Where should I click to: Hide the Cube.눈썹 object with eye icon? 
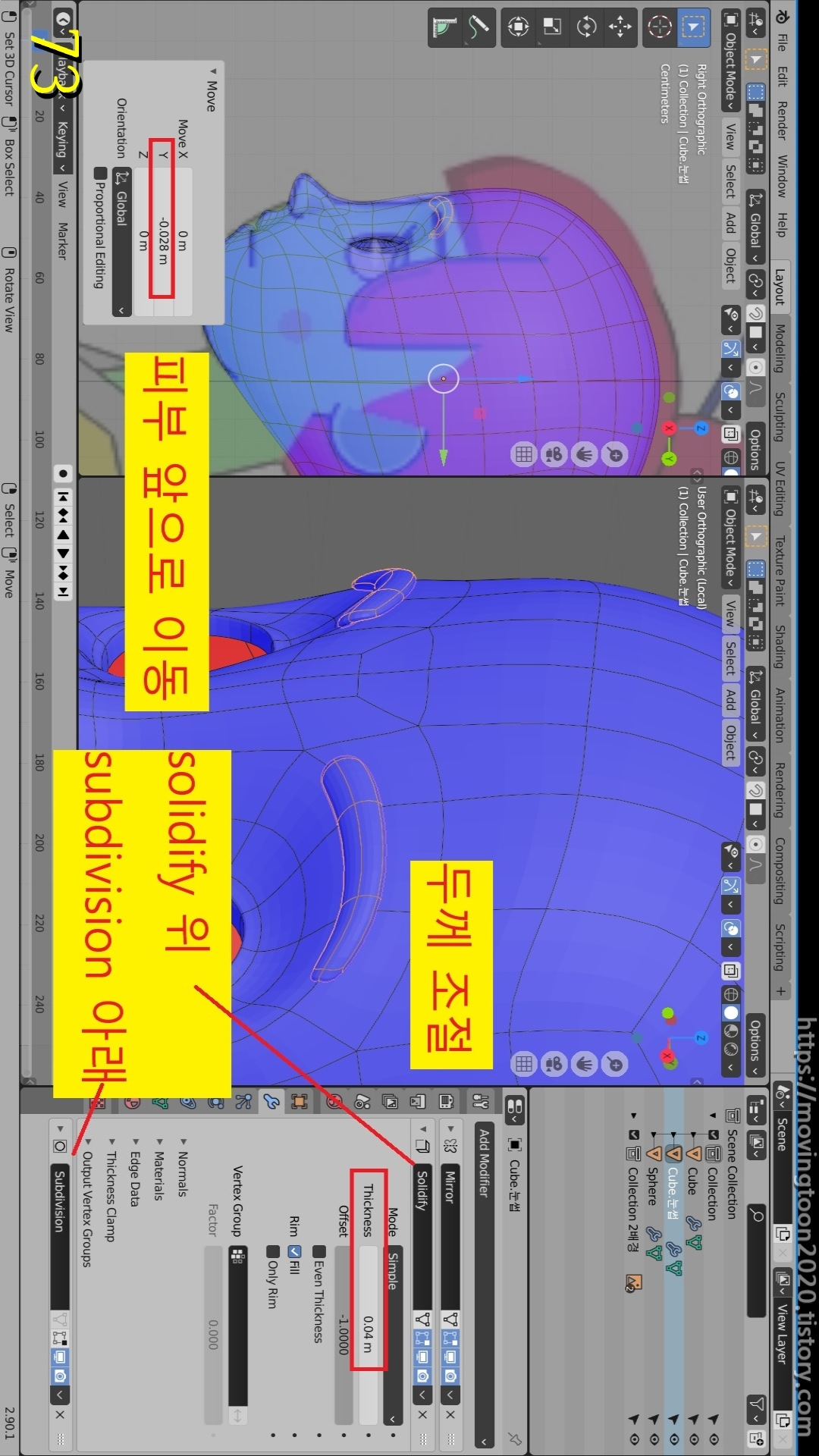point(674,1439)
